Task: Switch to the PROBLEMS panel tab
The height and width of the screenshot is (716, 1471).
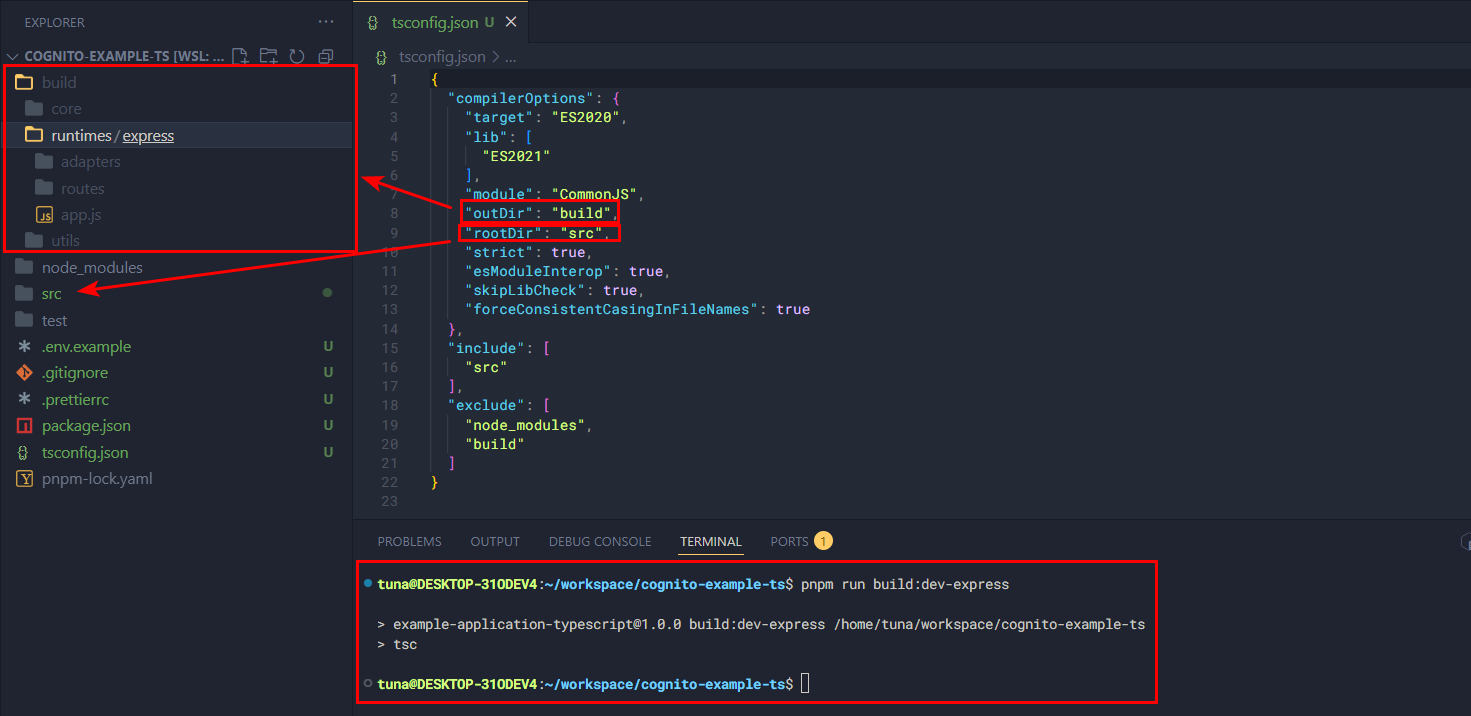Action: point(409,541)
